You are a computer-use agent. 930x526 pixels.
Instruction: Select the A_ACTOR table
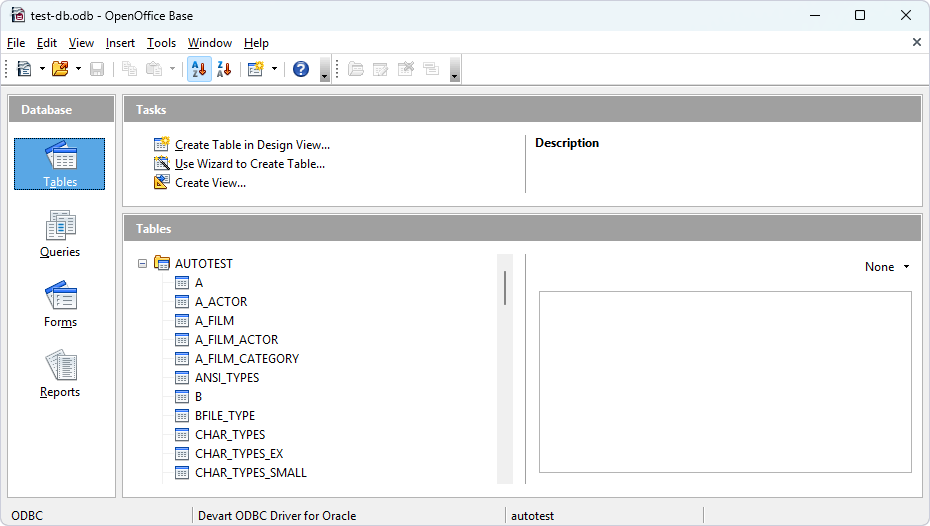pos(221,302)
